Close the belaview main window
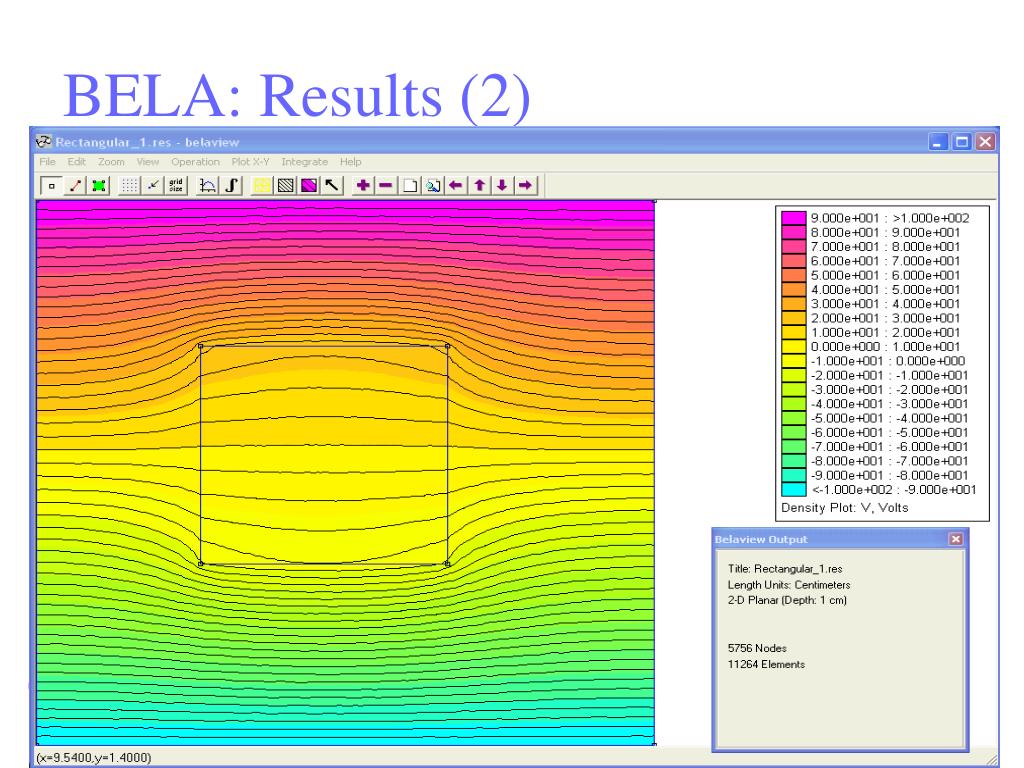Image resolution: width=1024 pixels, height=768 pixels. pyautogui.click(x=985, y=142)
